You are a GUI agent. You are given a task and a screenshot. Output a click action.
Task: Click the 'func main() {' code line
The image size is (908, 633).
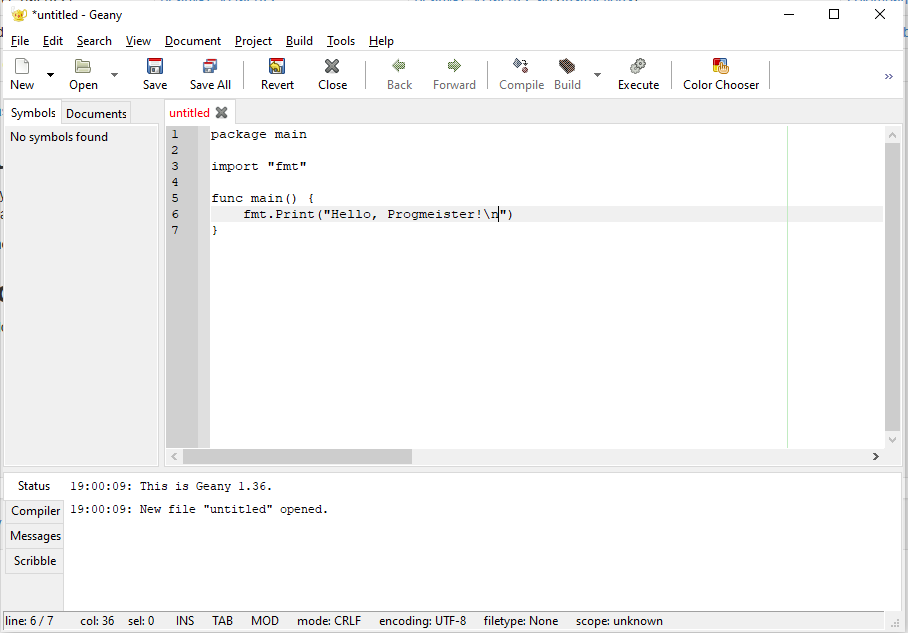click(x=262, y=198)
